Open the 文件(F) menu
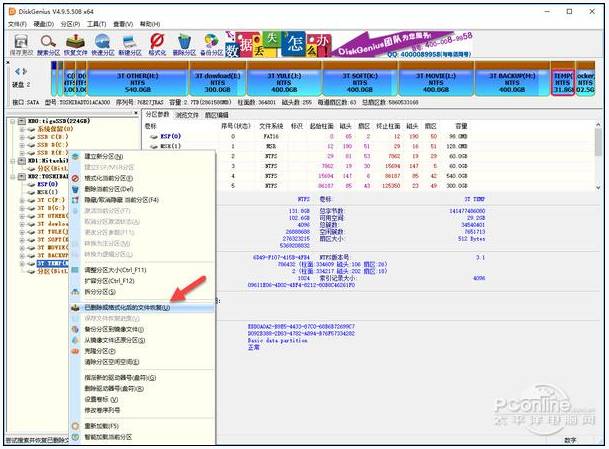 click(x=17, y=24)
